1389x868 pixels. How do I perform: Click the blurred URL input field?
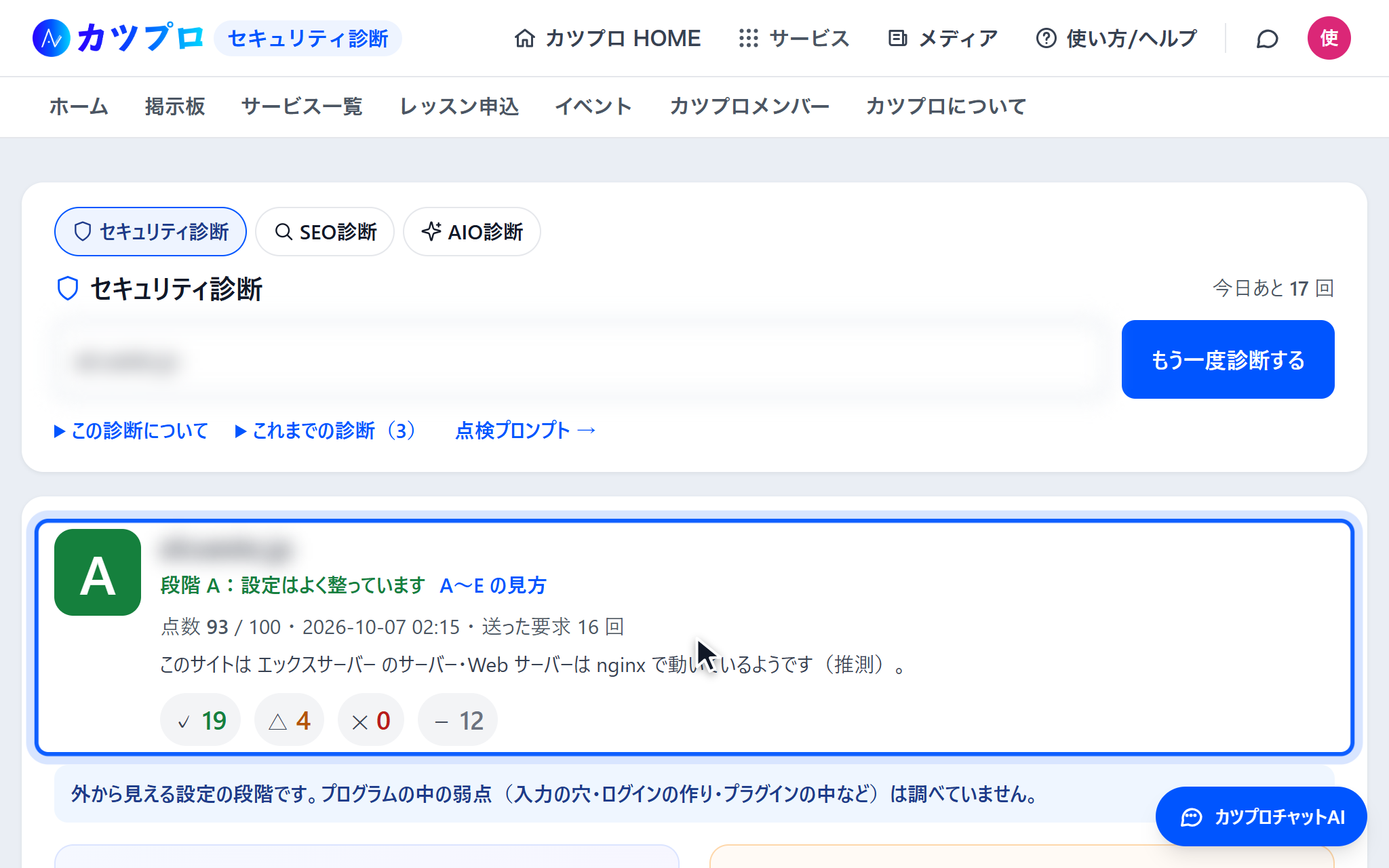tap(581, 360)
